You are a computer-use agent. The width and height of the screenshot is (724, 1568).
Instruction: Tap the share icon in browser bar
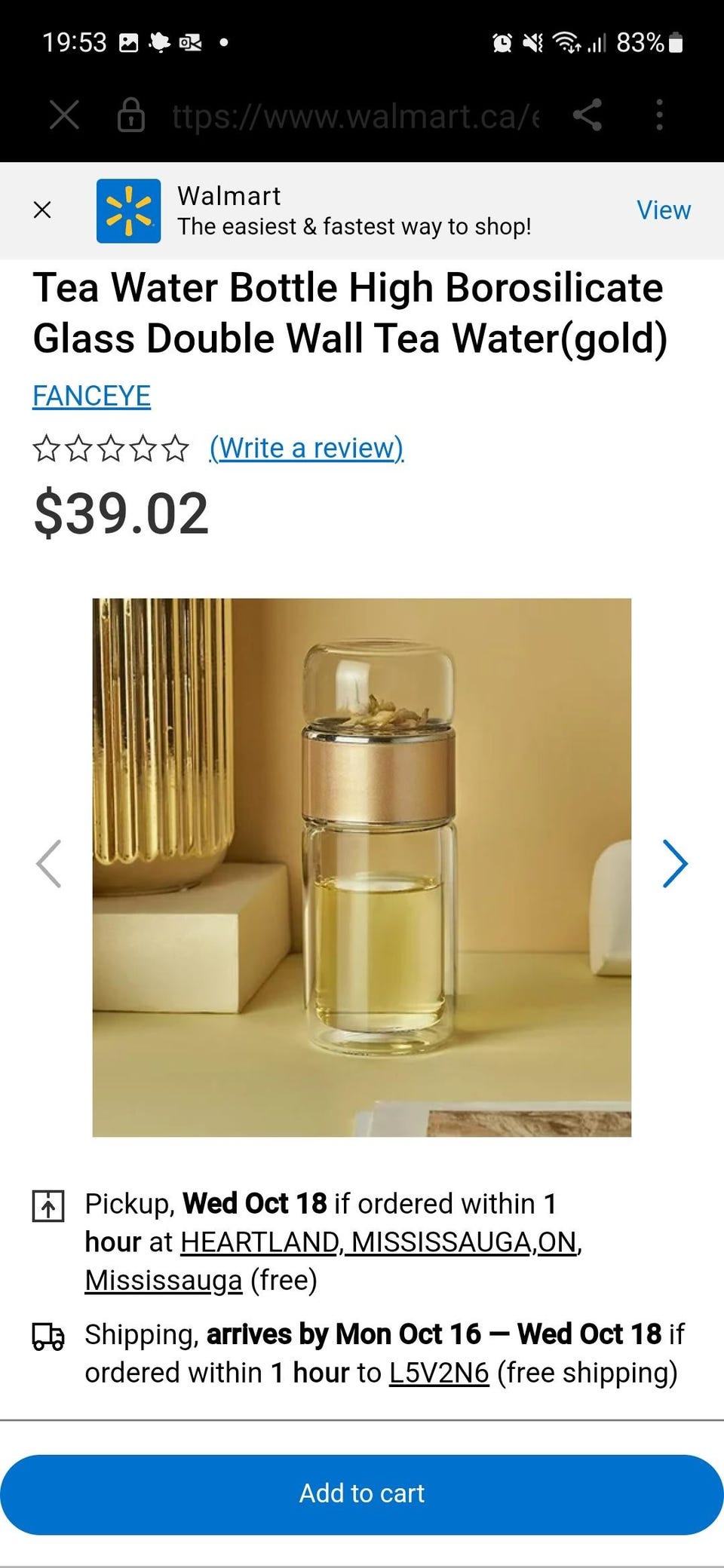[587, 115]
